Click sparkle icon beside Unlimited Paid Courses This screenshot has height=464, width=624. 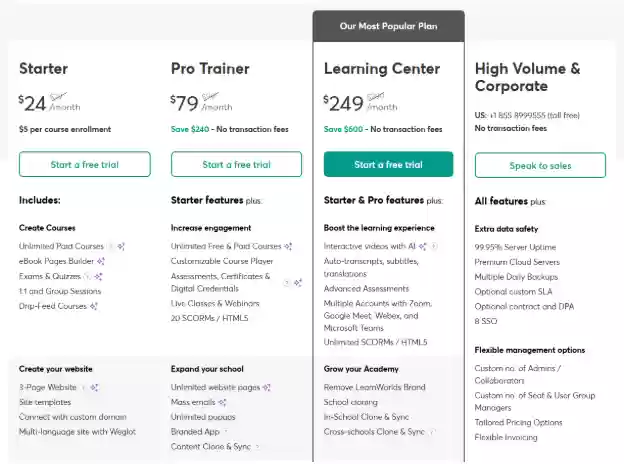(121, 246)
